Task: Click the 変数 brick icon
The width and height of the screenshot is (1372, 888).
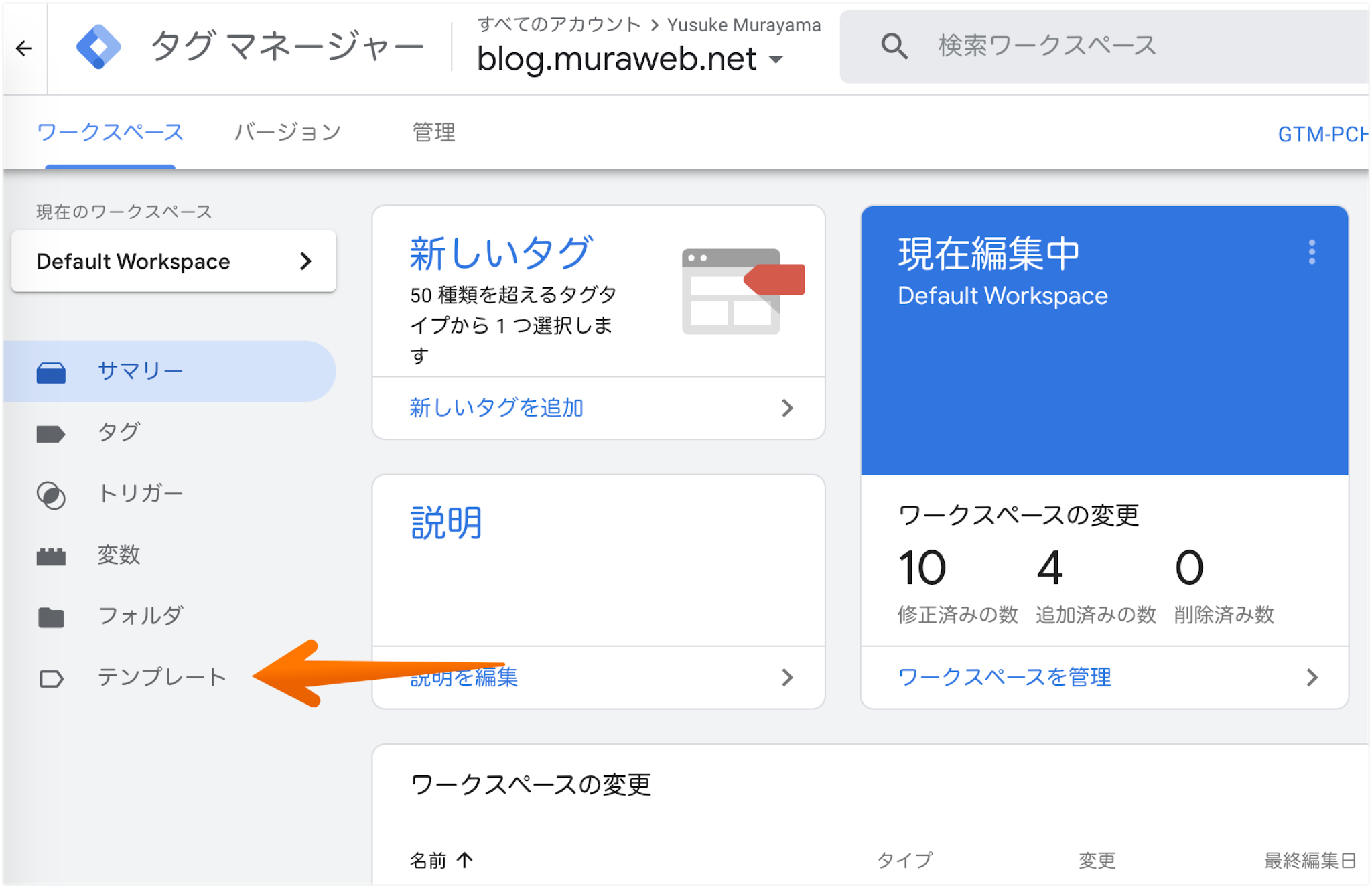Action: point(51,557)
